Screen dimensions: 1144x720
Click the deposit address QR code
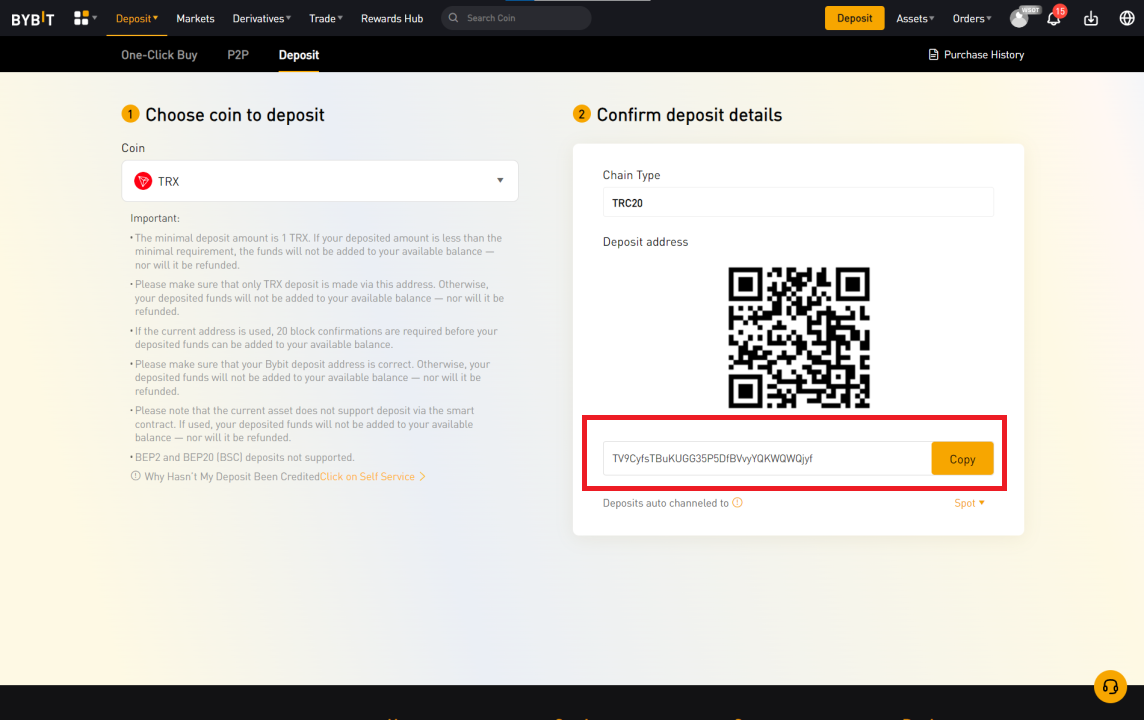(798, 337)
